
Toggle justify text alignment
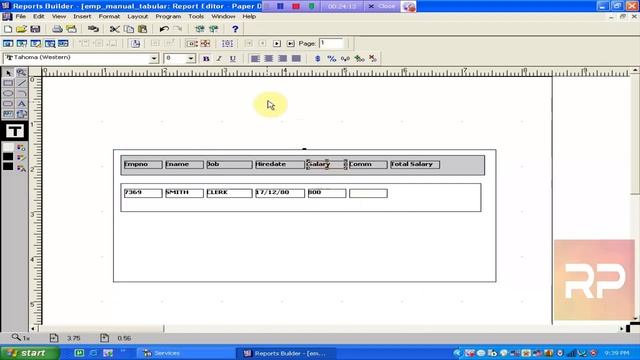pos(296,58)
